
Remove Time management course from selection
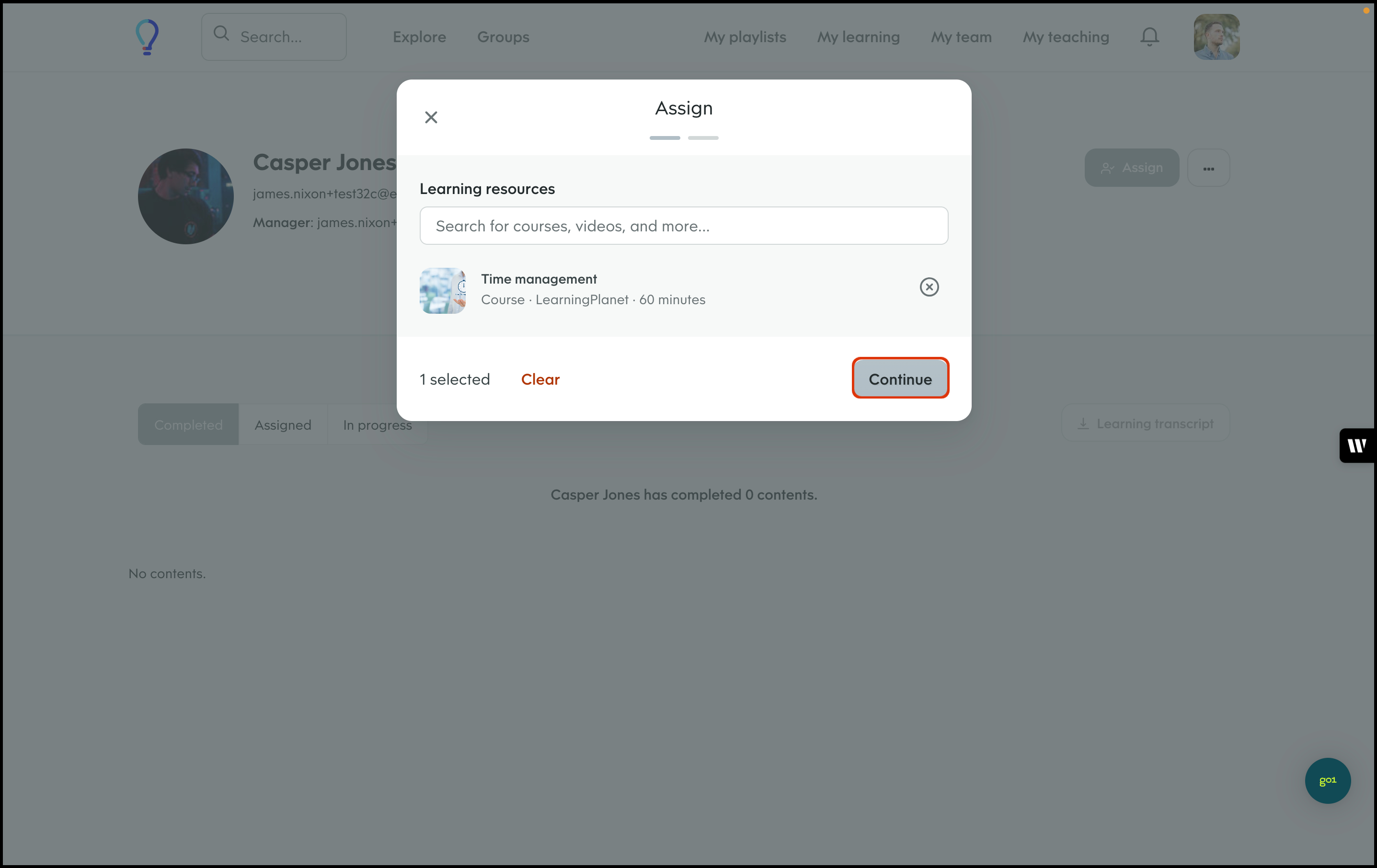[x=929, y=286]
